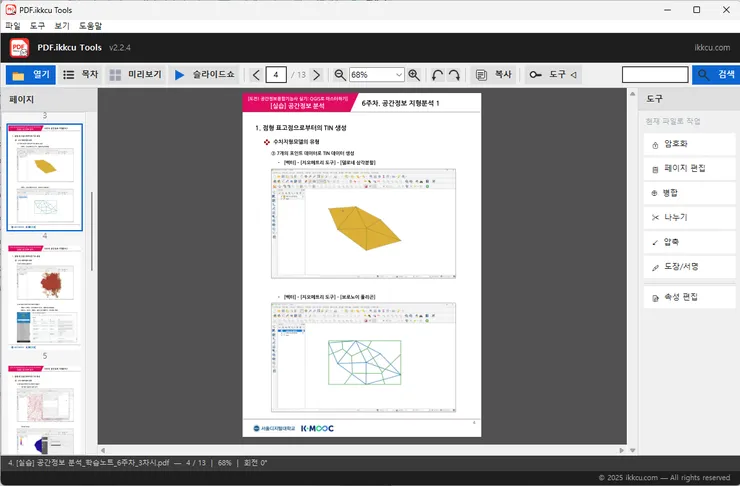
Task: Click the previous page arrow icon
Action: click(256, 75)
